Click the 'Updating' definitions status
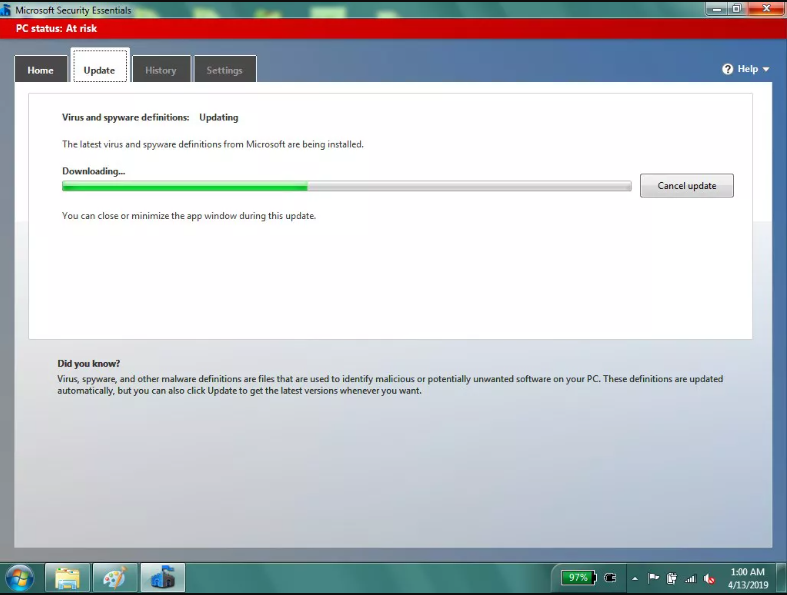The image size is (787, 595). (219, 117)
